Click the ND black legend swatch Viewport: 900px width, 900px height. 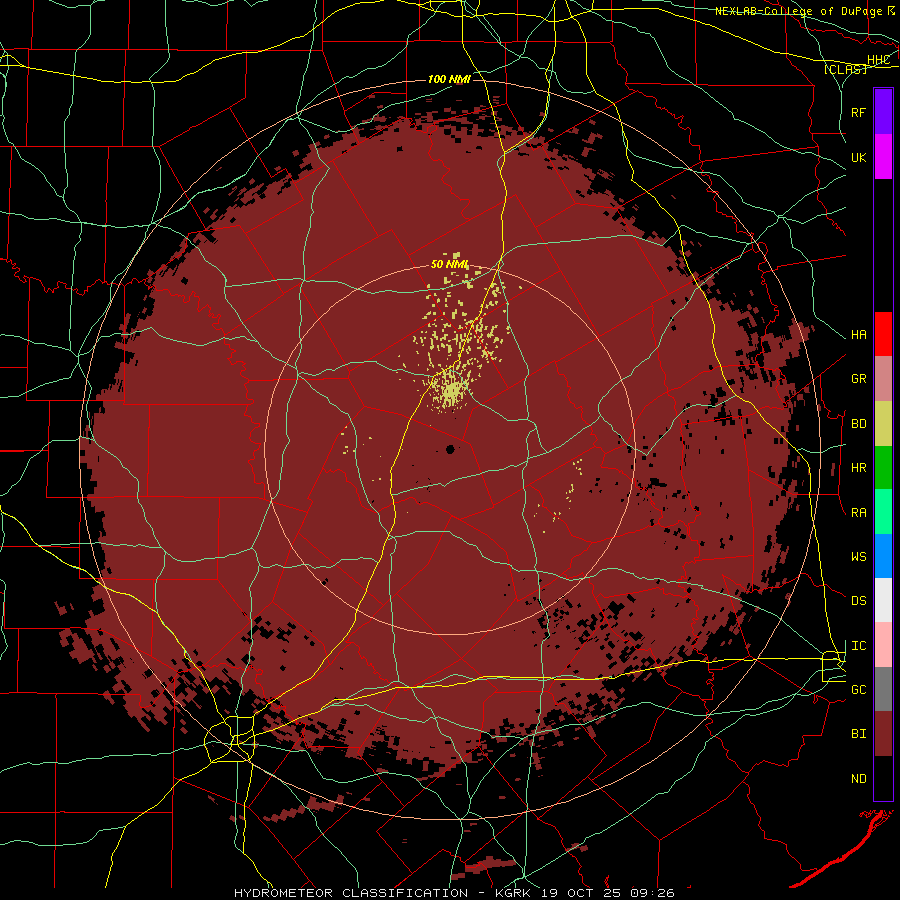[x=883, y=778]
